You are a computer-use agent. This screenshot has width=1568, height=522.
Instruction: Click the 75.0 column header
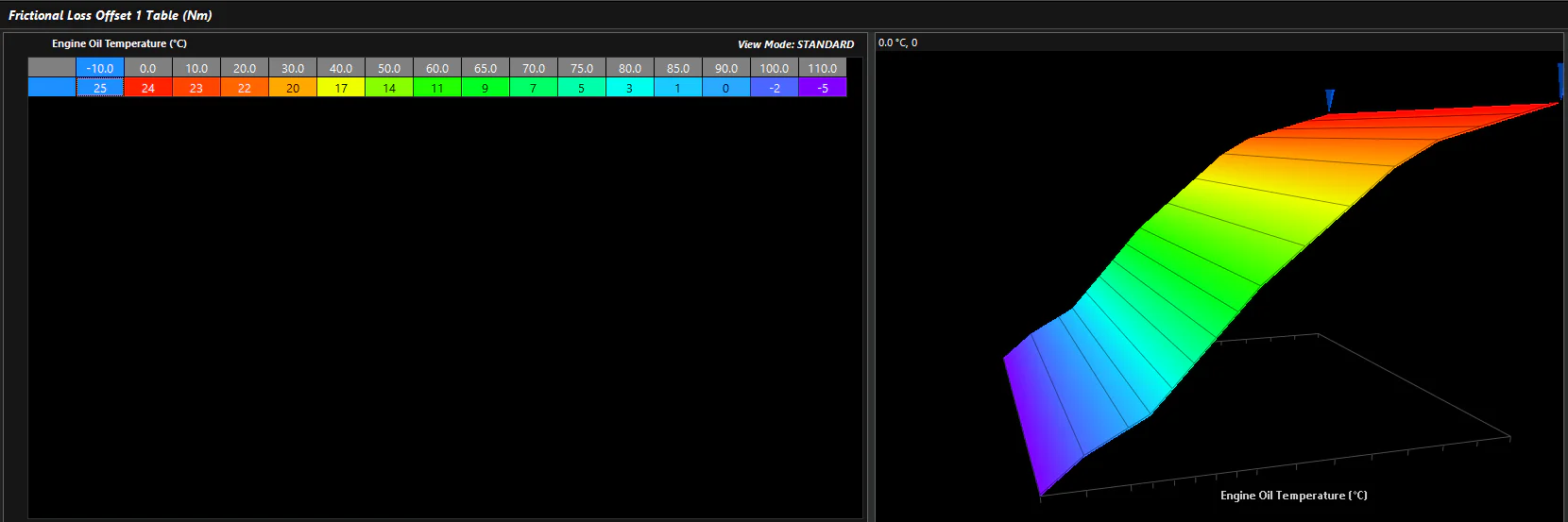point(582,68)
